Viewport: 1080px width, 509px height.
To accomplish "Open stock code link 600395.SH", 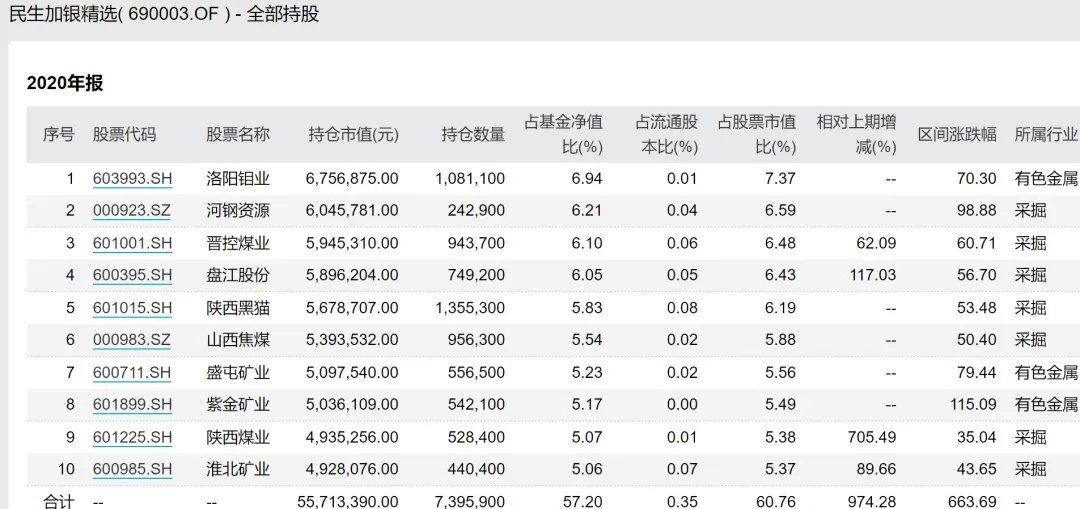I will click(132, 276).
